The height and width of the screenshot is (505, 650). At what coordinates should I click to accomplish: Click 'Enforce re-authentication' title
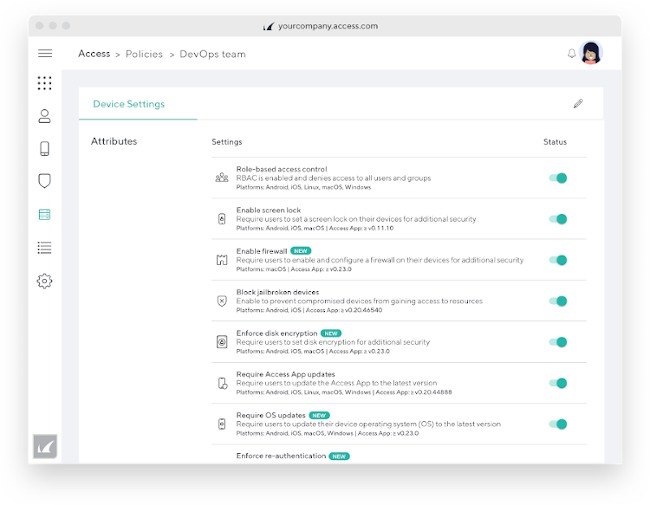(x=281, y=456)
